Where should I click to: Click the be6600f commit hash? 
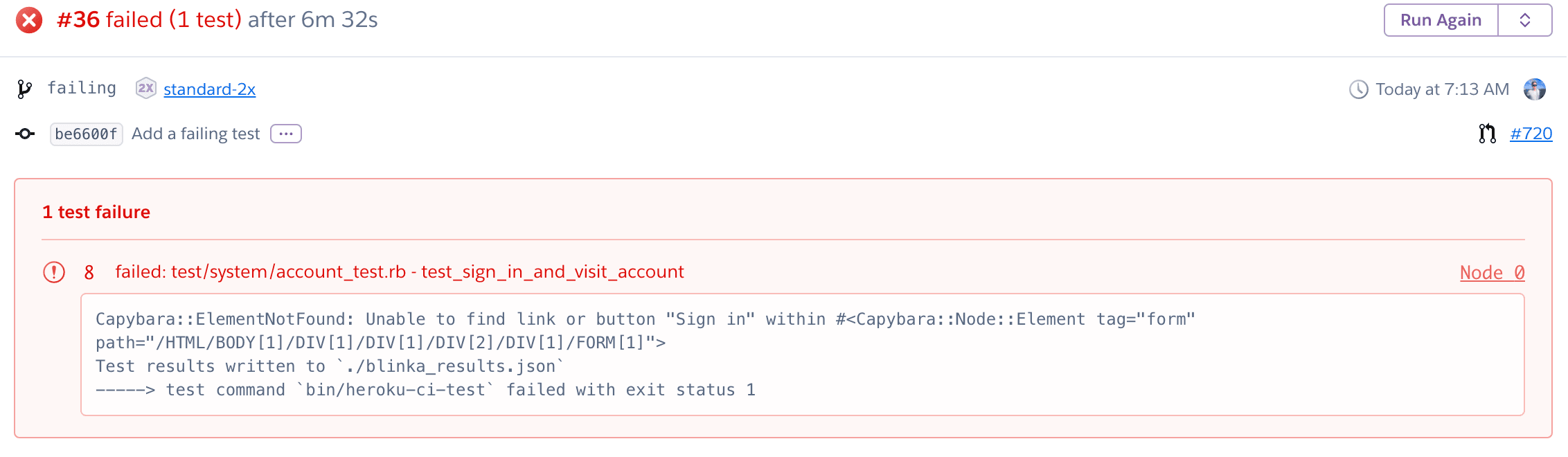pyautogui.click(x=86, y=134)
